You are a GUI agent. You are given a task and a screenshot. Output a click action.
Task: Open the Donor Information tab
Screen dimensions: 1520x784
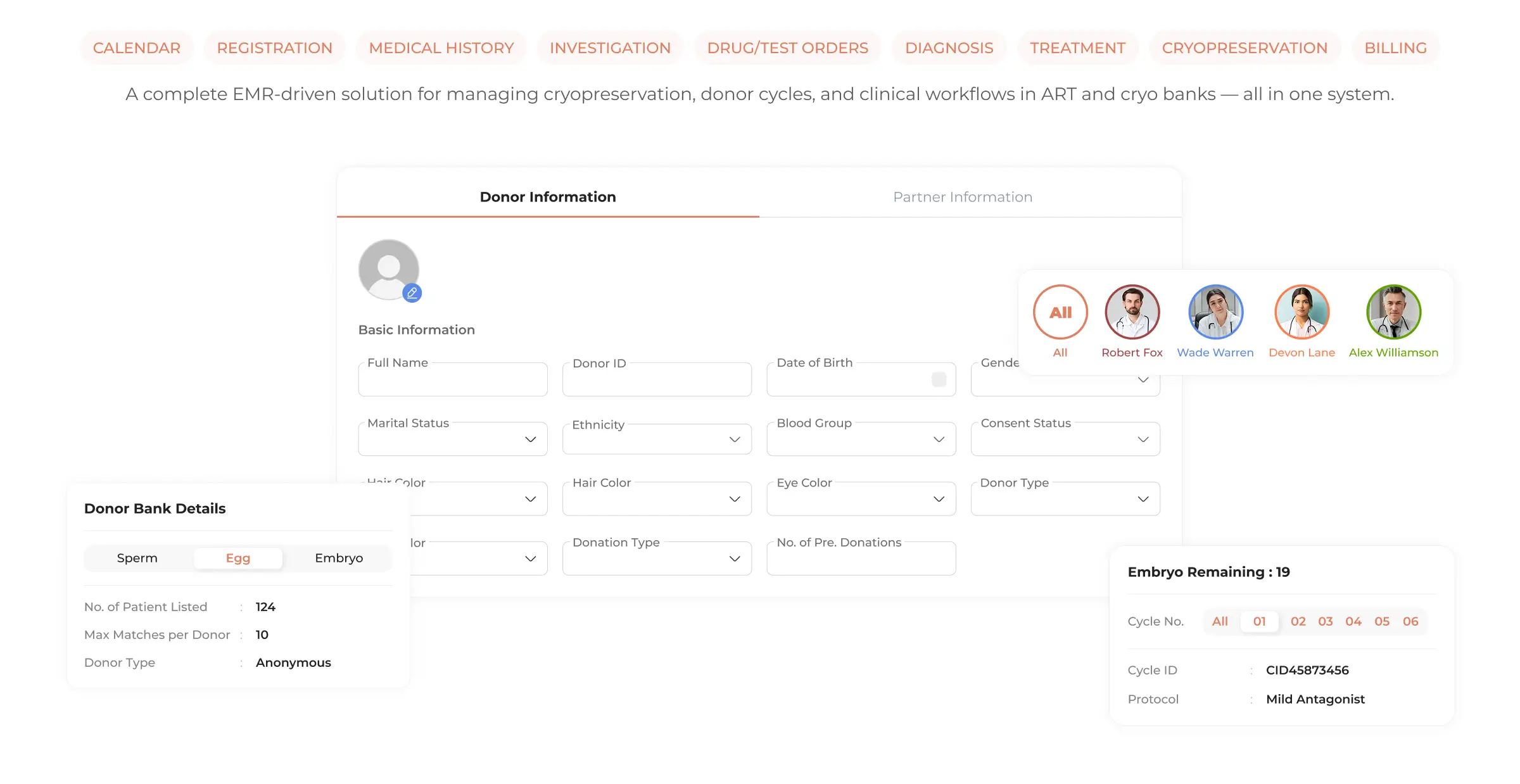point(548,197)
